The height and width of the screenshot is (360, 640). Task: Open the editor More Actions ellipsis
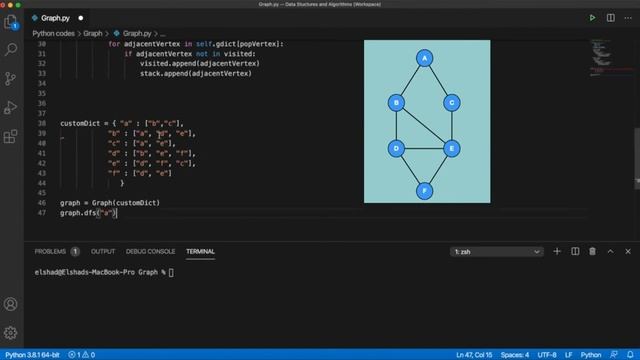tap(628, 18)
